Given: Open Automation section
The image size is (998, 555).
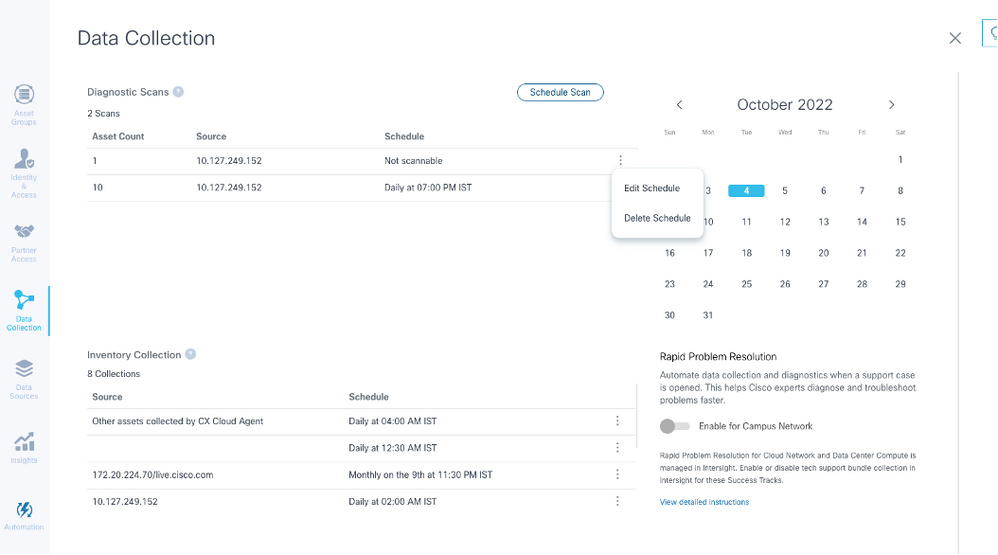Looking at the screenshot, I should (24, 516).
